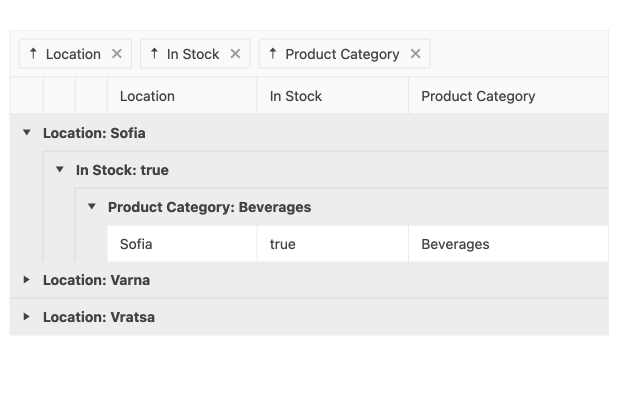
Task: Toggle sort arrow on In Stock chip
Action: pos(154,53)
